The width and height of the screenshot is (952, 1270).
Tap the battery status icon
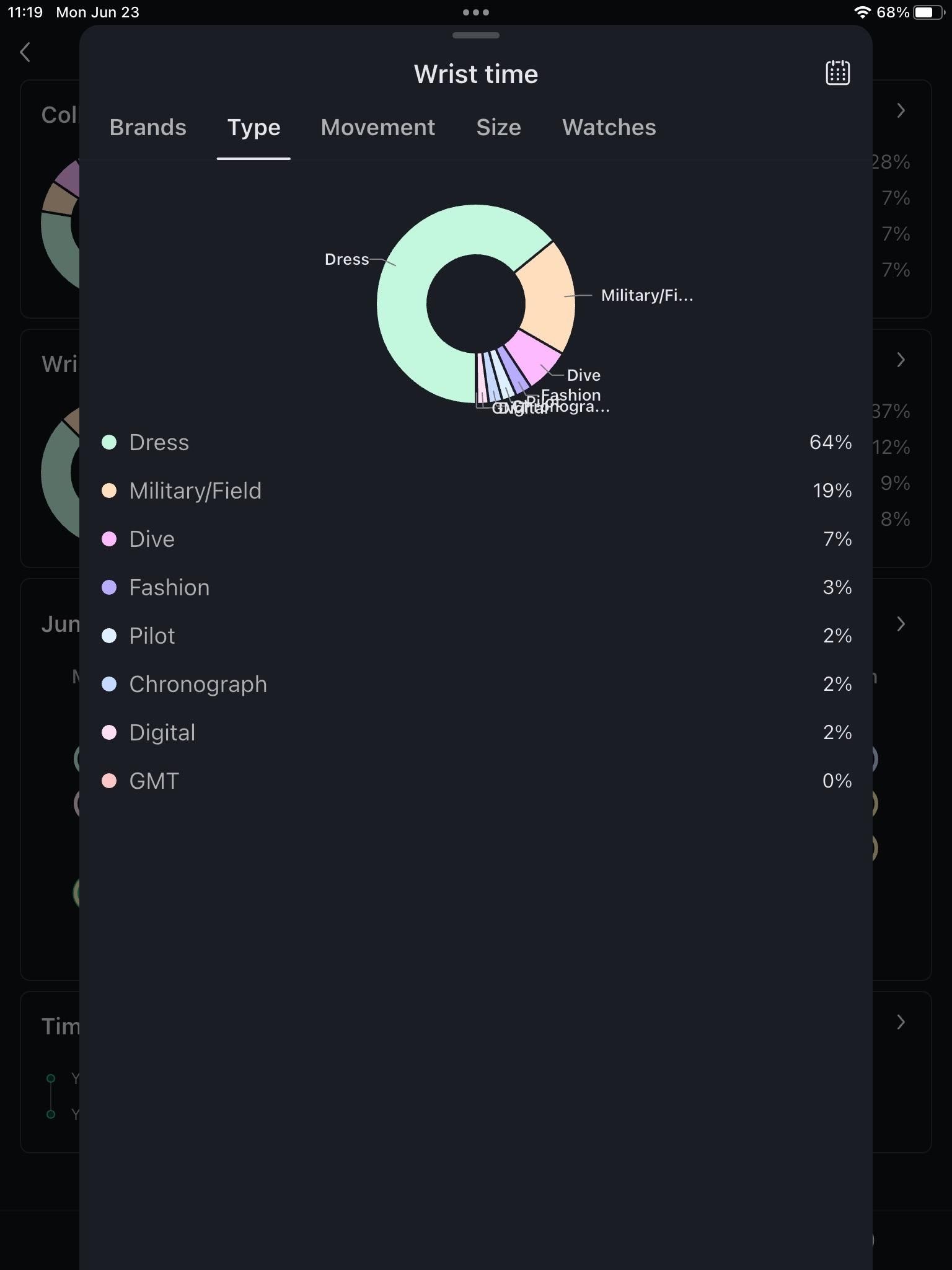(928, 12)
